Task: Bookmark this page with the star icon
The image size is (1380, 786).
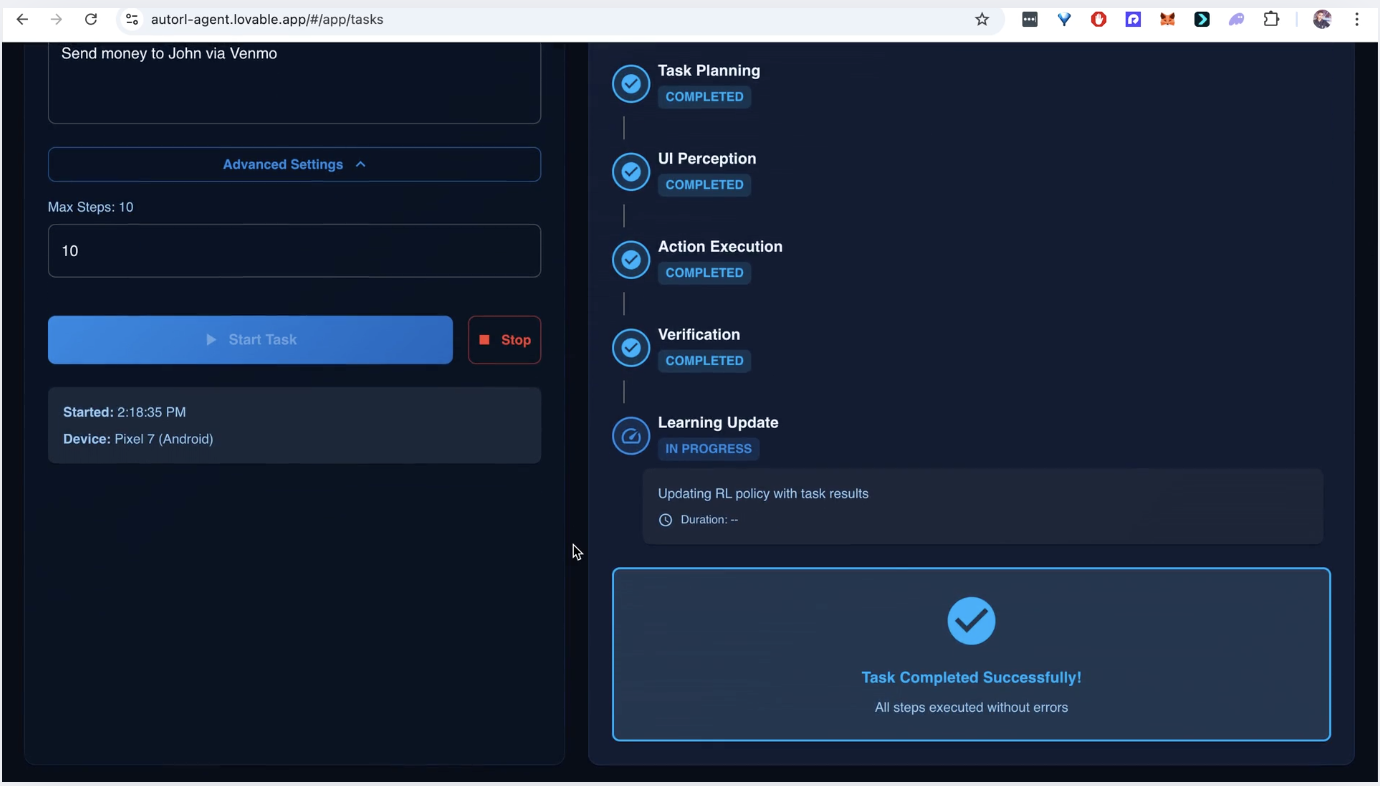Action: pos(982,19)
